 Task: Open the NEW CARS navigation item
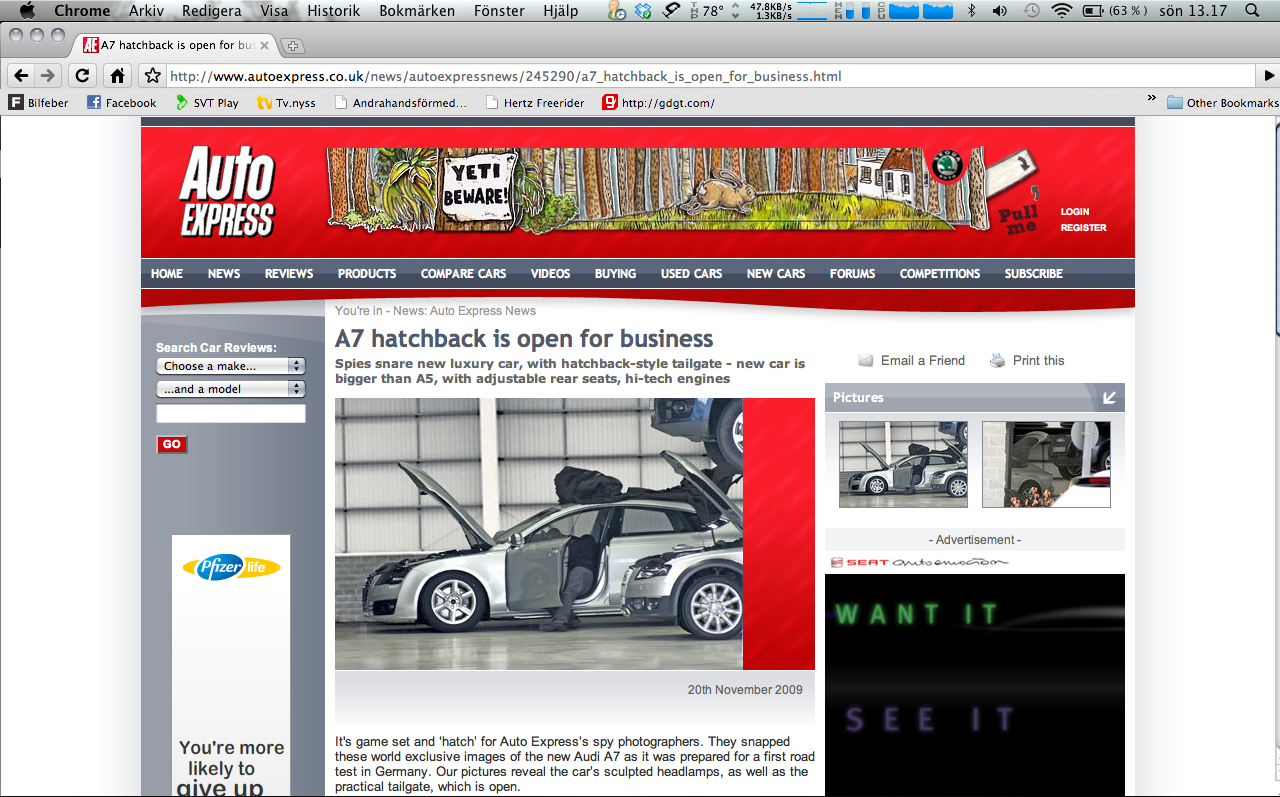click(x=776, y=274)
